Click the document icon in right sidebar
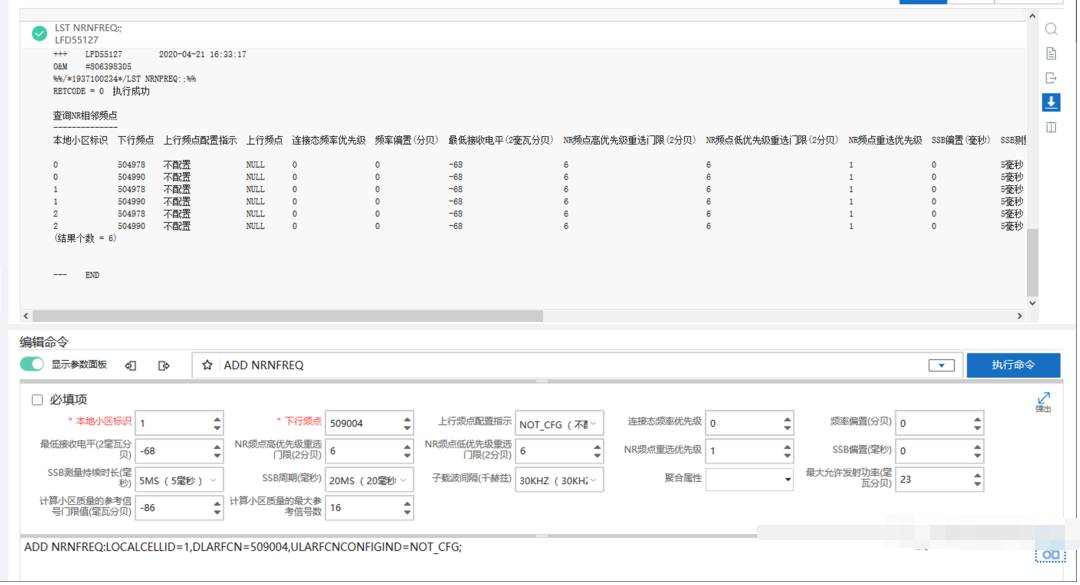 coord(1051,54)
